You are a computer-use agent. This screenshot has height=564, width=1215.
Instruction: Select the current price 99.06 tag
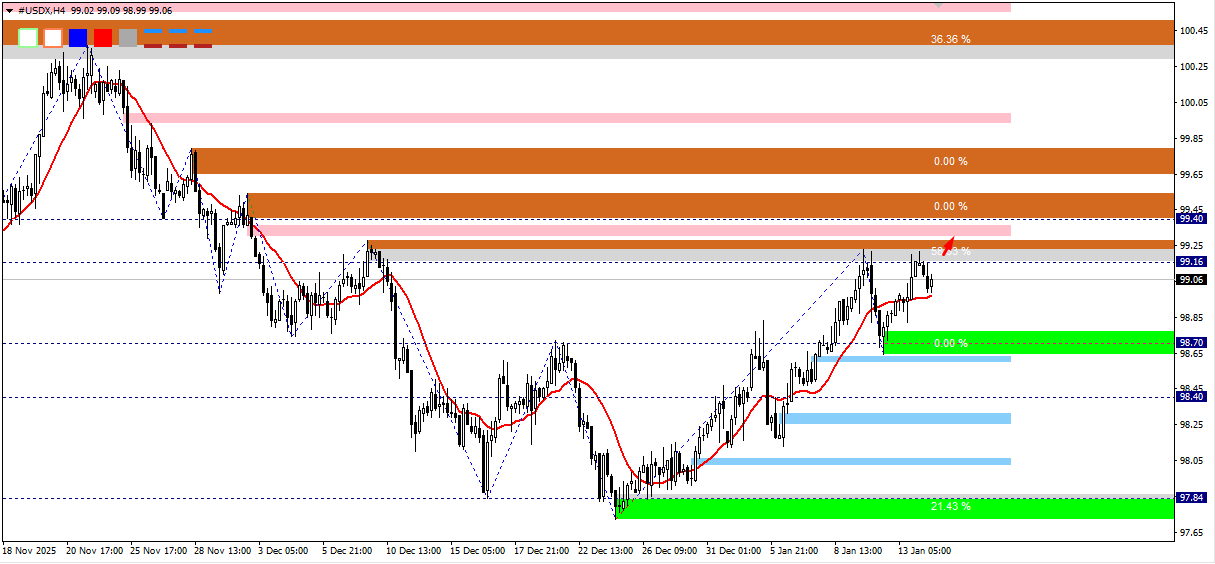1191,279
